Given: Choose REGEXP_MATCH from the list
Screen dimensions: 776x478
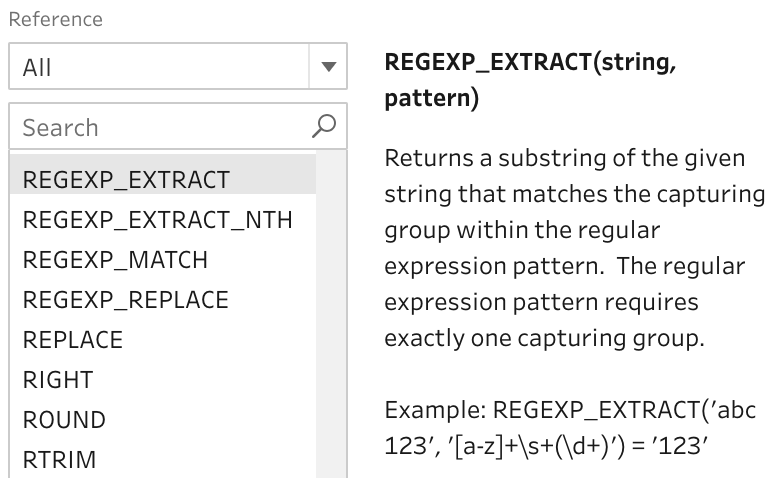Looking at the screenshot, I should coord(115,260).
